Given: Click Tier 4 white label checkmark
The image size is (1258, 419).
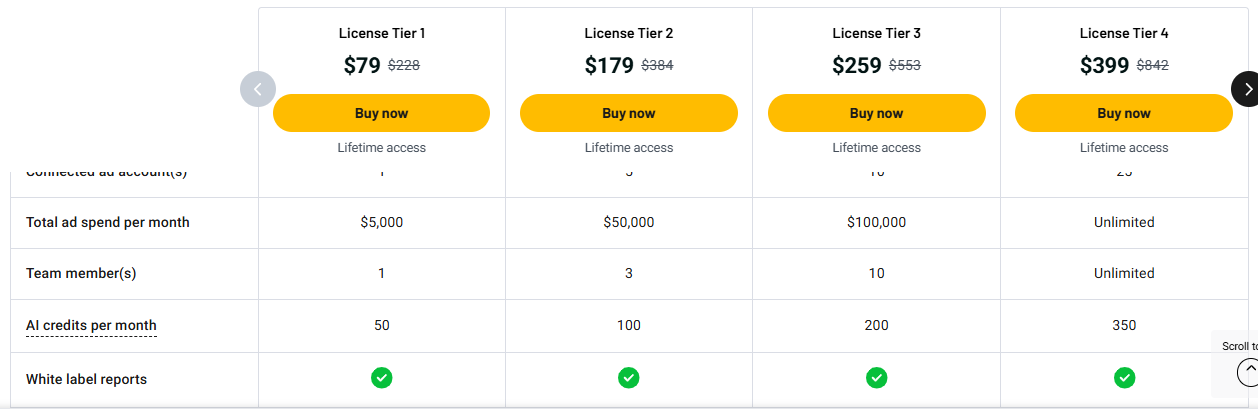Looking at the screenshot, I should [x=1124, y=378].
